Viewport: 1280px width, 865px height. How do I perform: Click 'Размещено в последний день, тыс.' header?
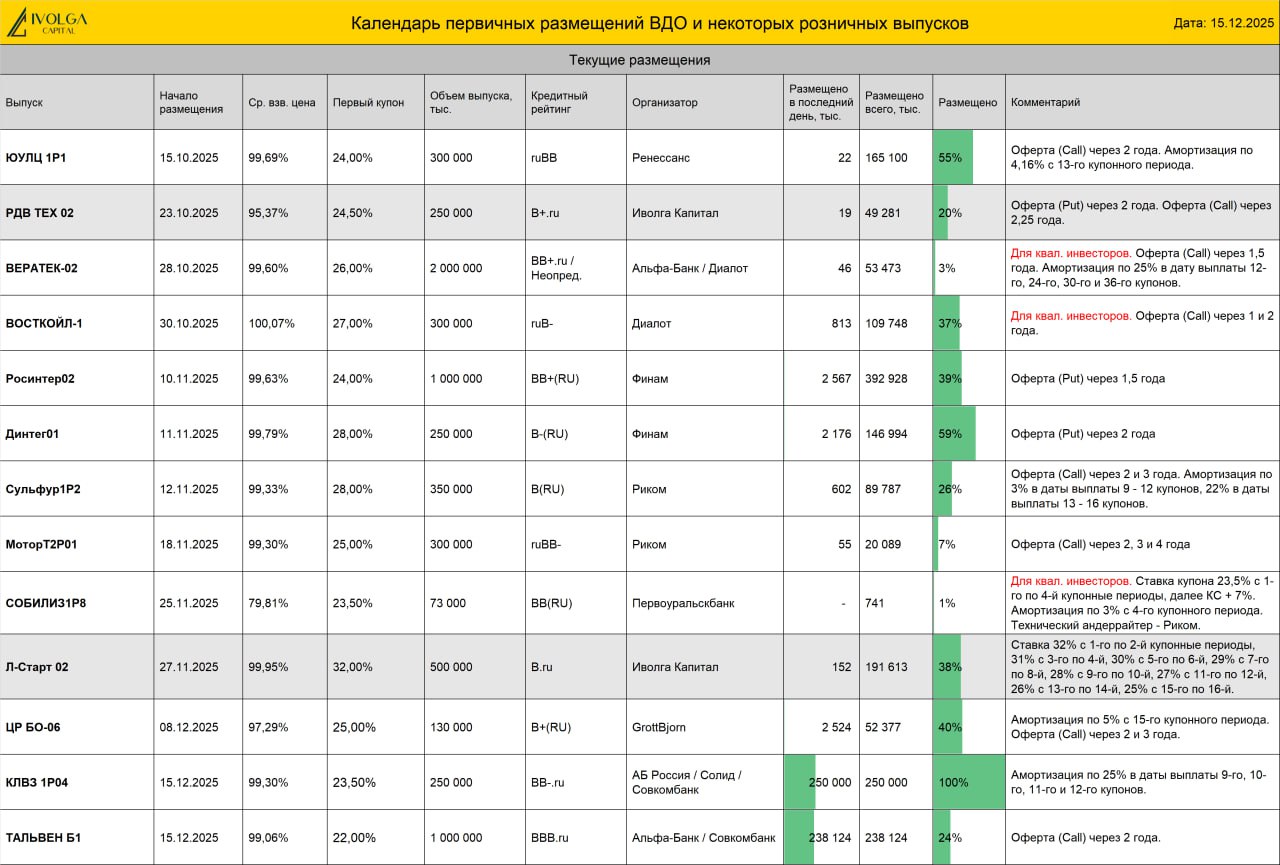pyautogui.click(x=821, y=102)
